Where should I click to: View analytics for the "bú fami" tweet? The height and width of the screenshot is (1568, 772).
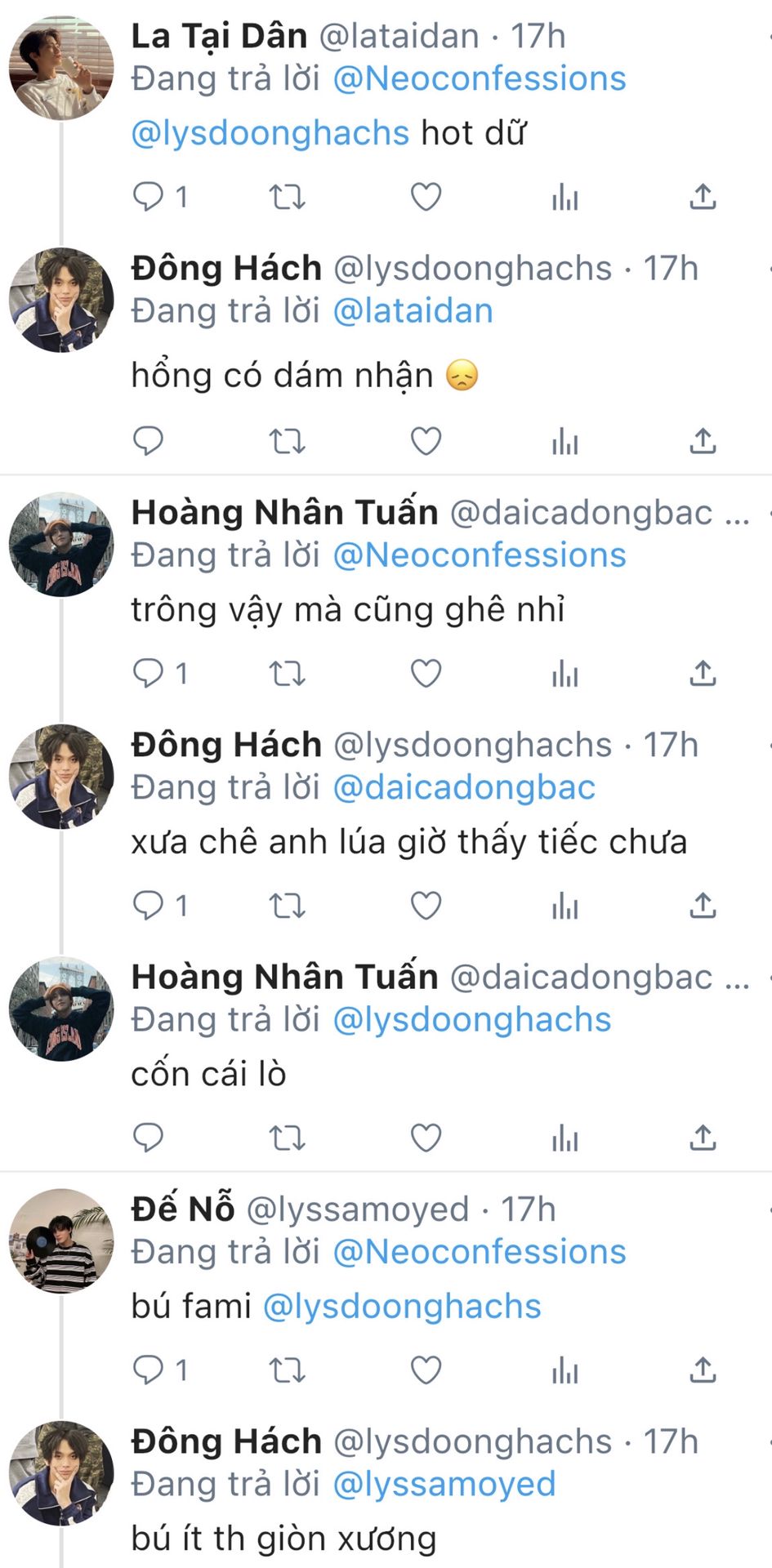click(564, 1370)
